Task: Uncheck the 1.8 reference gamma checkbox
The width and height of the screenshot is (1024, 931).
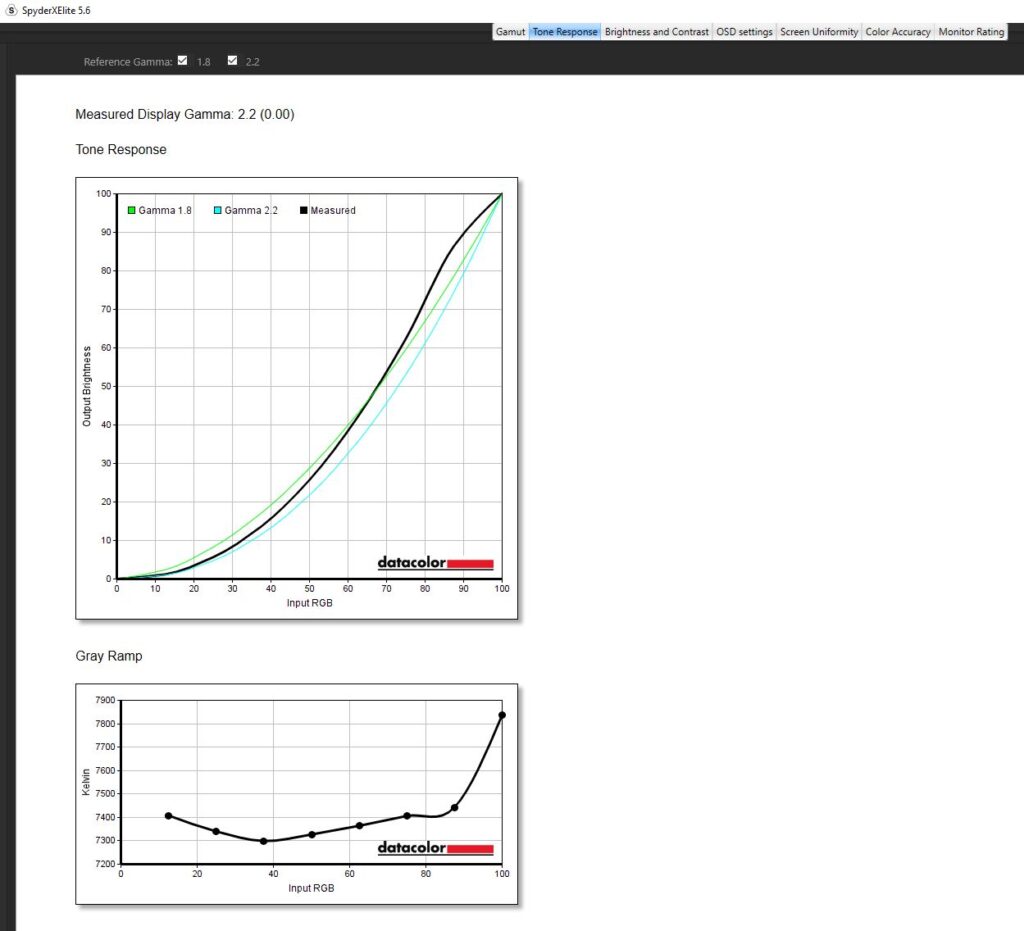Action: click(x=182, y=61)
